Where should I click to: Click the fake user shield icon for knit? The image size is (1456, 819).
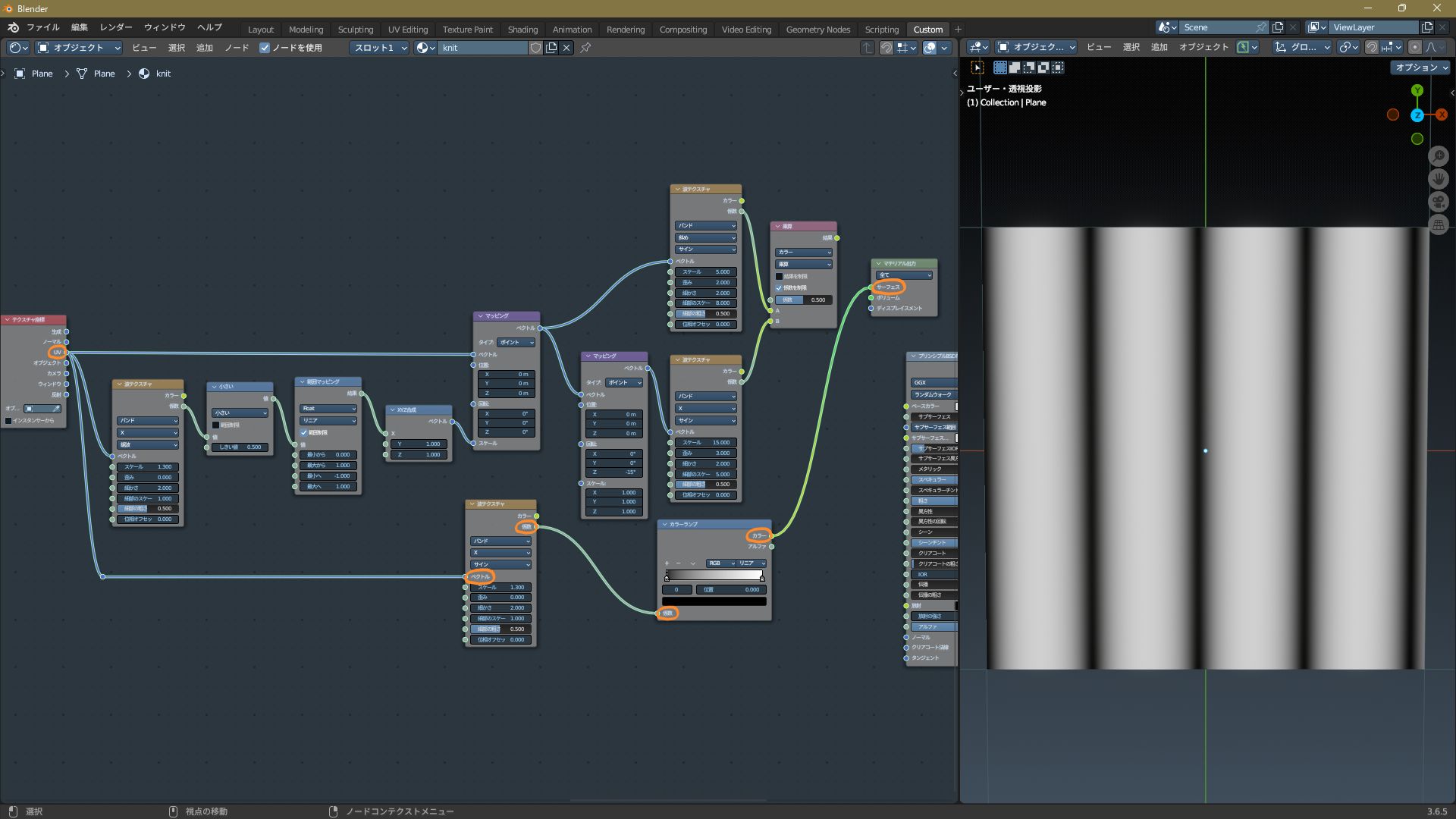tap(535, 48)
